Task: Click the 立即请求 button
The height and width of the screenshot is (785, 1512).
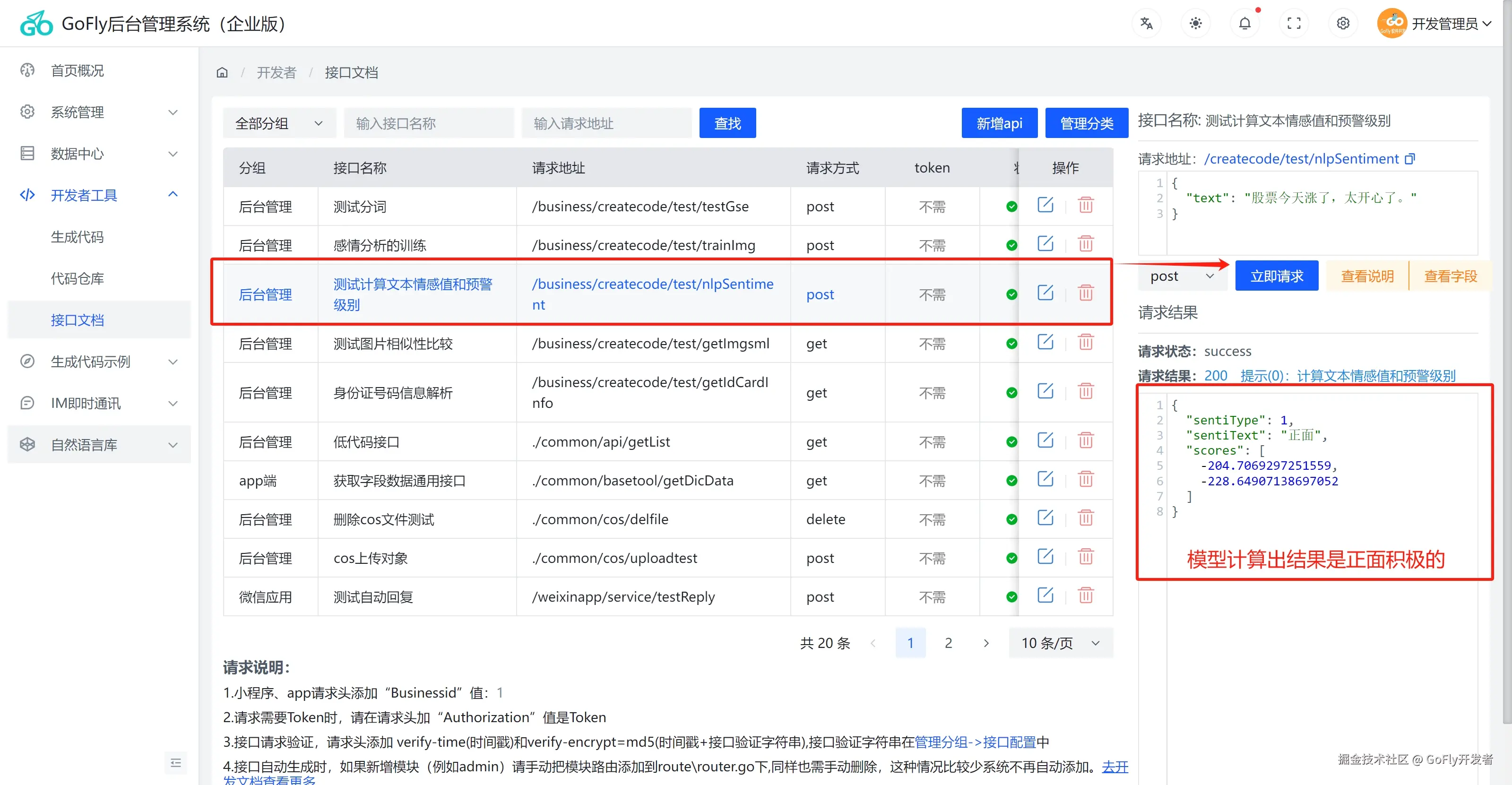Action: 1276,276
